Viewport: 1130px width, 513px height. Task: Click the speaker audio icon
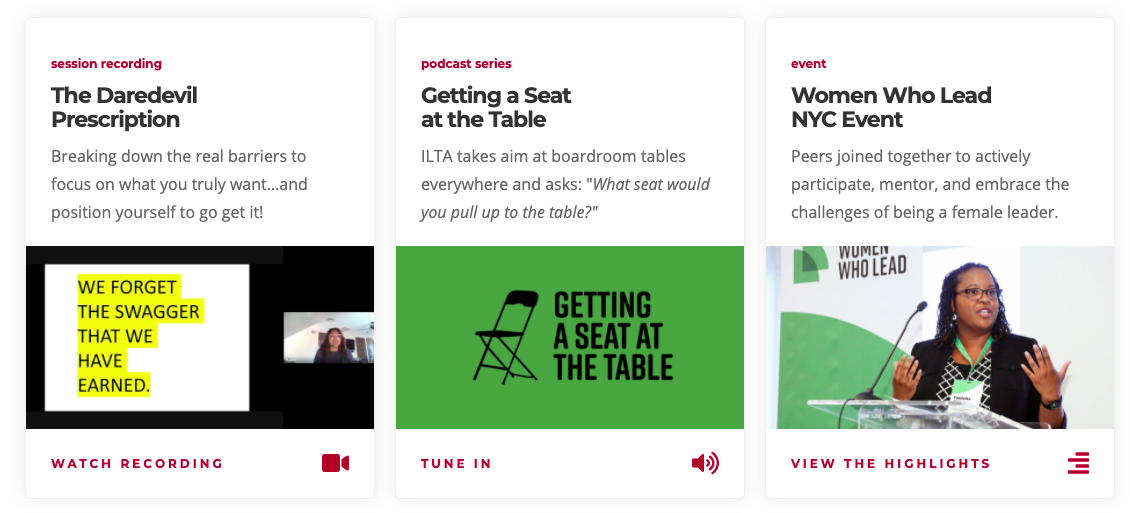705,463
